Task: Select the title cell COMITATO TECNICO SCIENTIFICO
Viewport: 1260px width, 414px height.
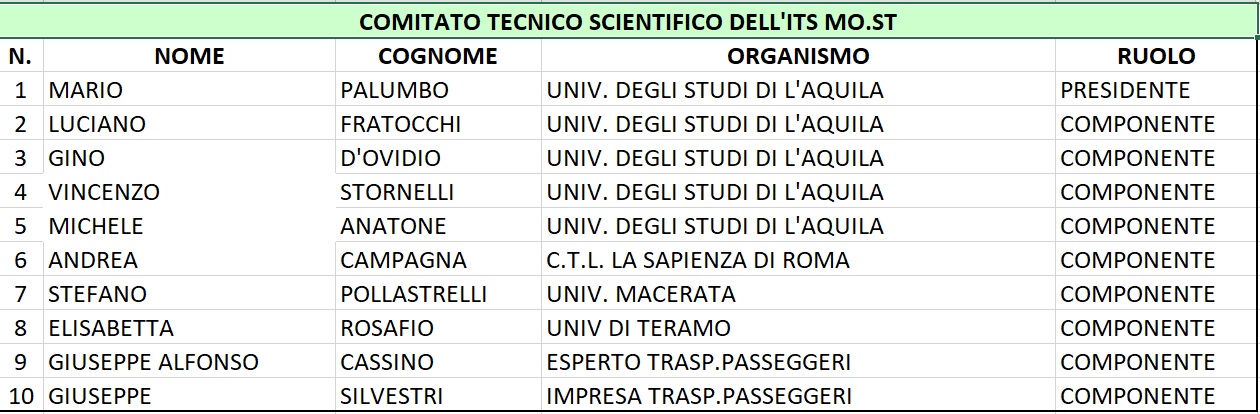Action: click(629, 21)
